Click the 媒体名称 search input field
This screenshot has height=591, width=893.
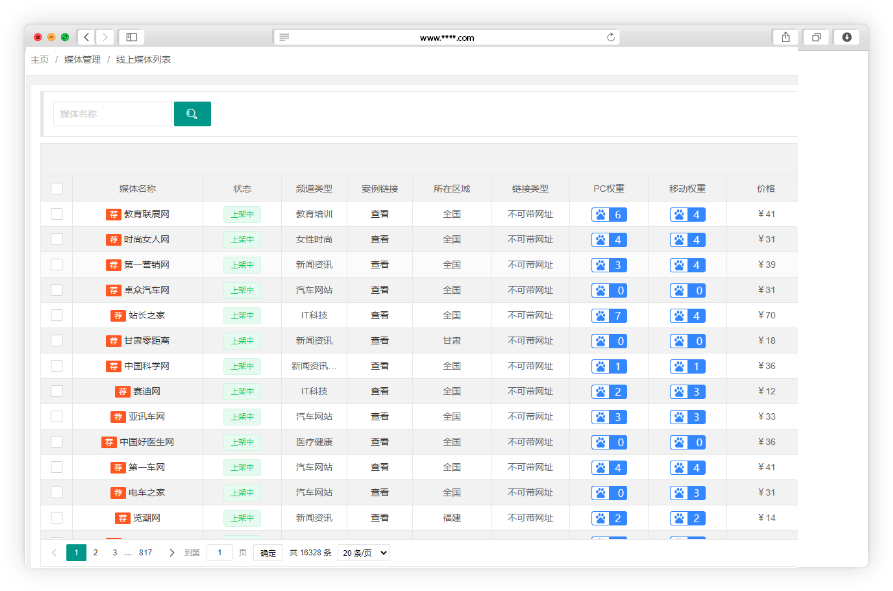(113, 114)
